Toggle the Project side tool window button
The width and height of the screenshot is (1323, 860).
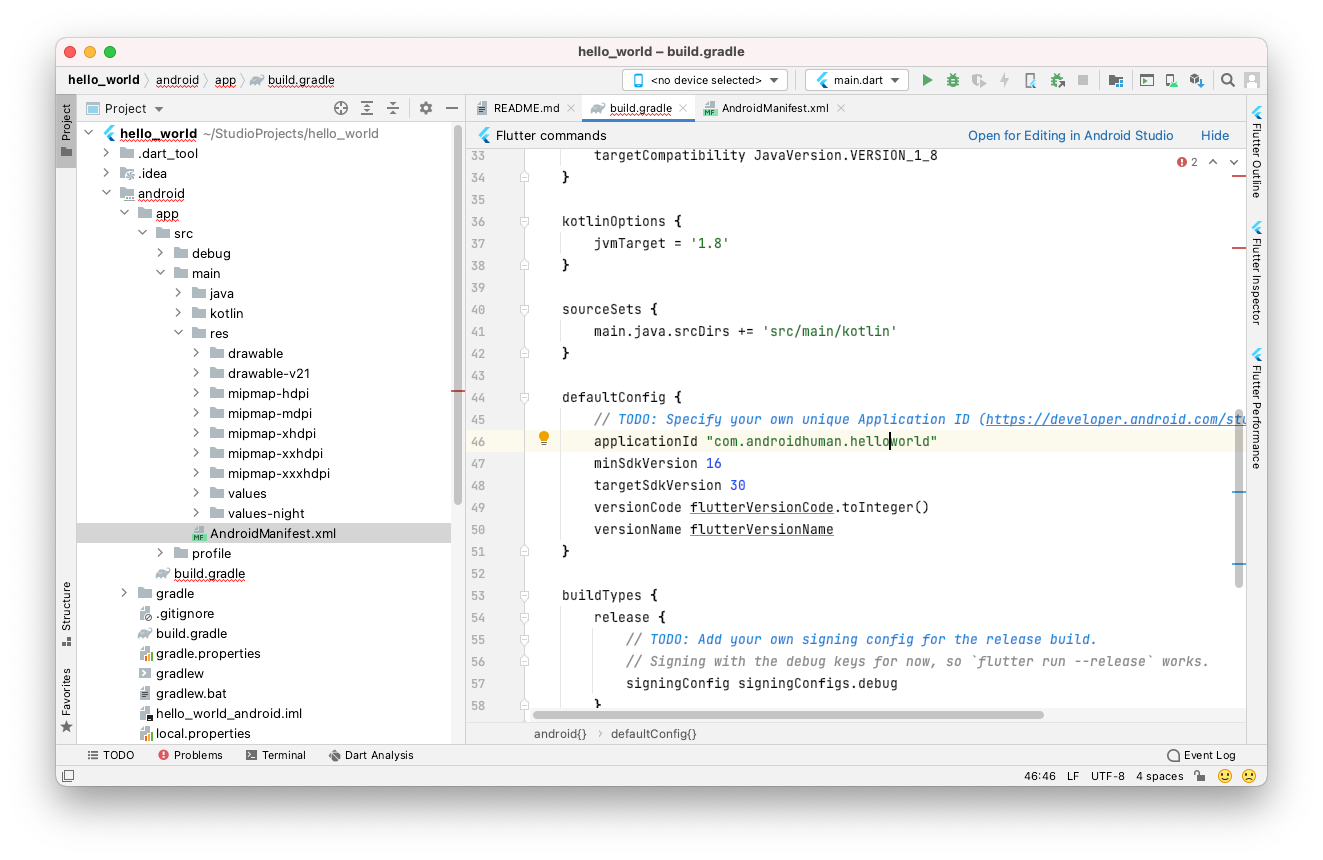66,131
